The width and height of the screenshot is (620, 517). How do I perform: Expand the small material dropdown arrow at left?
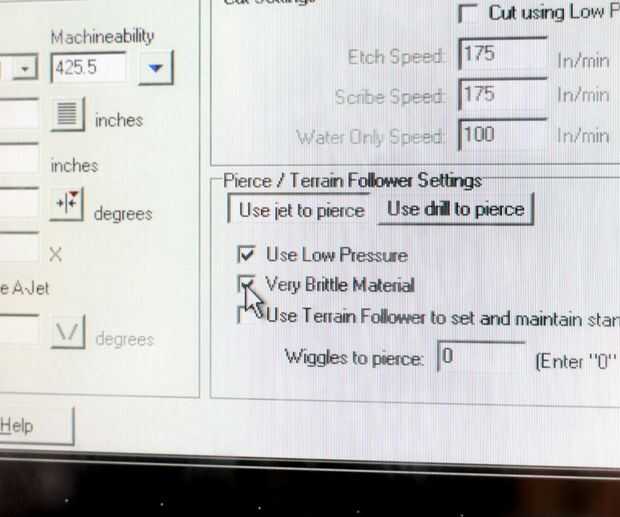25,69
